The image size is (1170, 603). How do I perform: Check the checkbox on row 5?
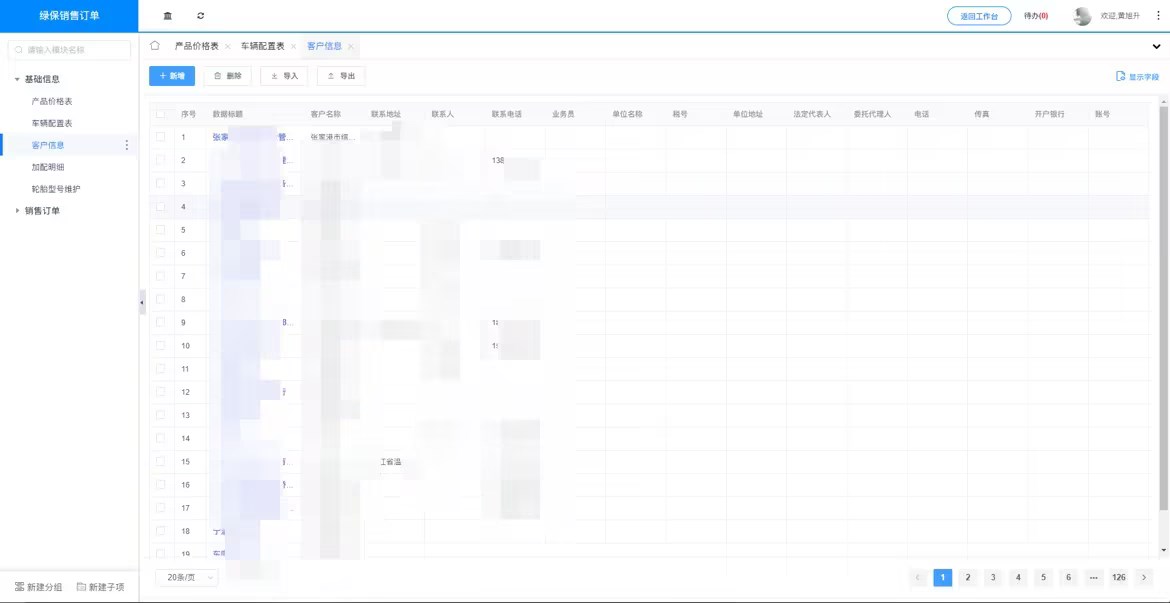point(161,229)
